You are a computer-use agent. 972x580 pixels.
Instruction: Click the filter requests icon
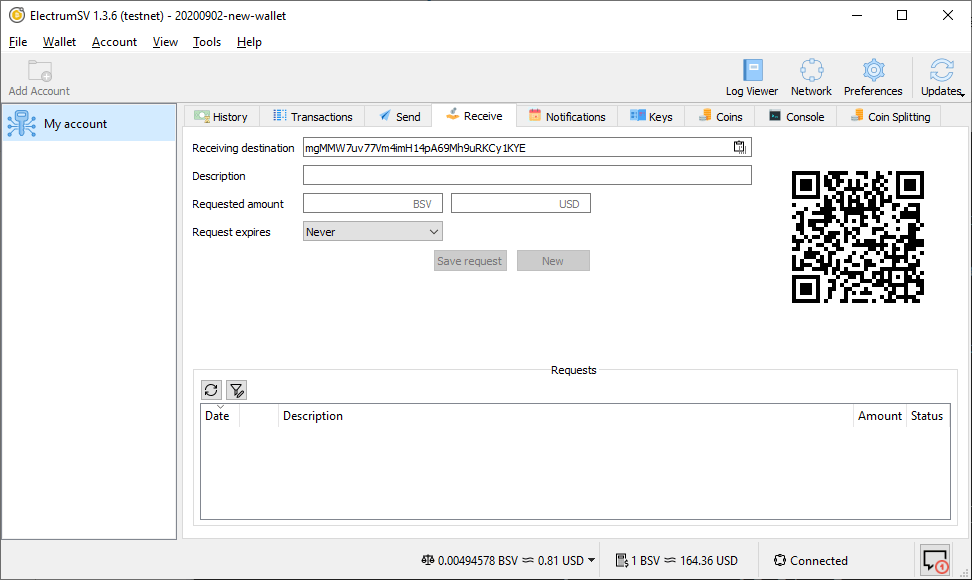(236, 390)
